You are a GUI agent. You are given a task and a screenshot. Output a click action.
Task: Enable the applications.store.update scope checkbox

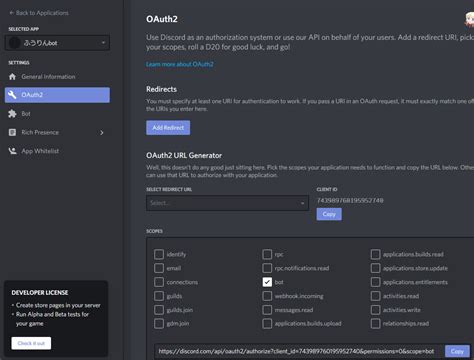pyautogui.click(x=375, y=268)
